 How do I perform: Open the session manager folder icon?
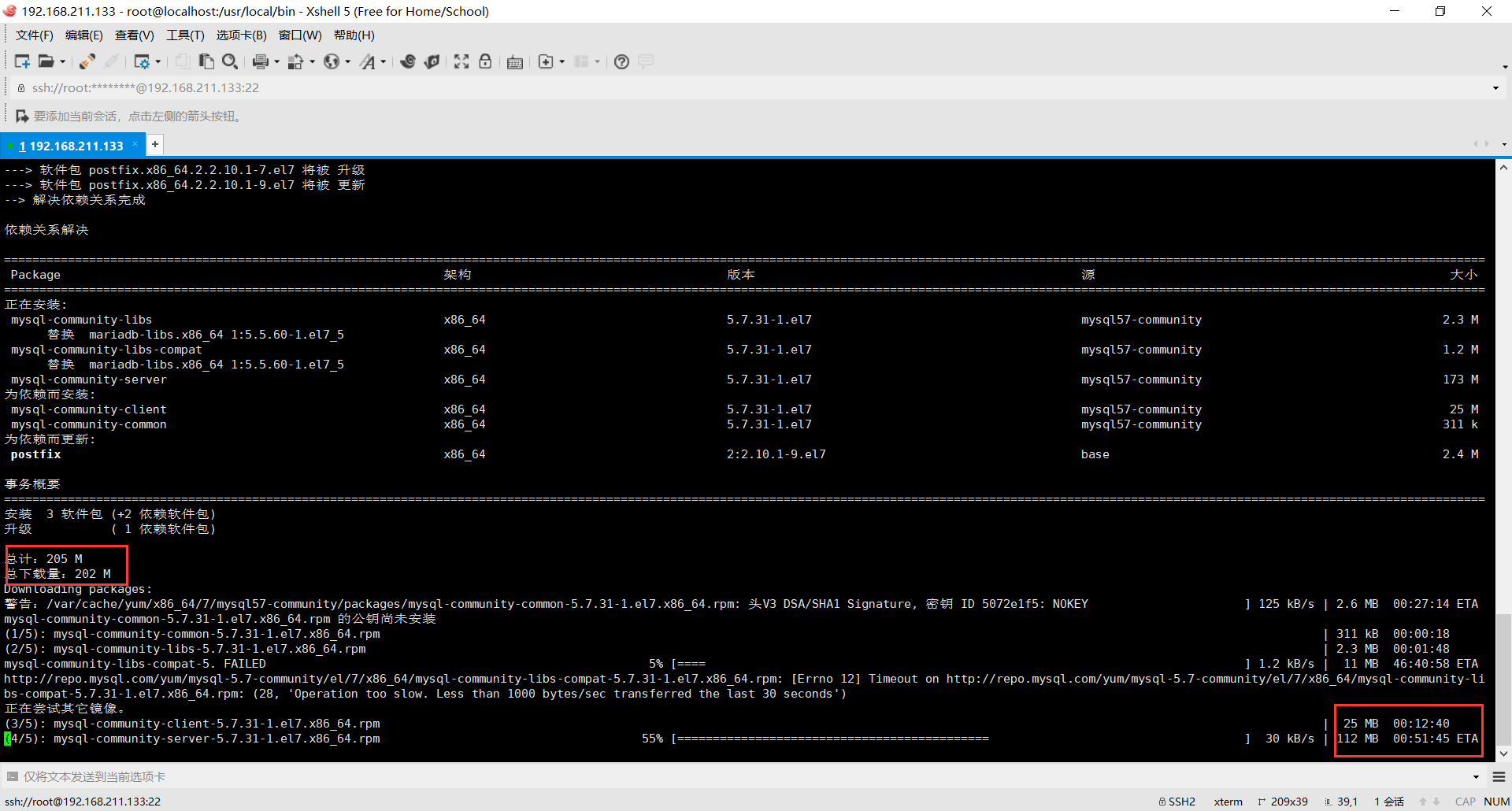[x=46, y=61]
